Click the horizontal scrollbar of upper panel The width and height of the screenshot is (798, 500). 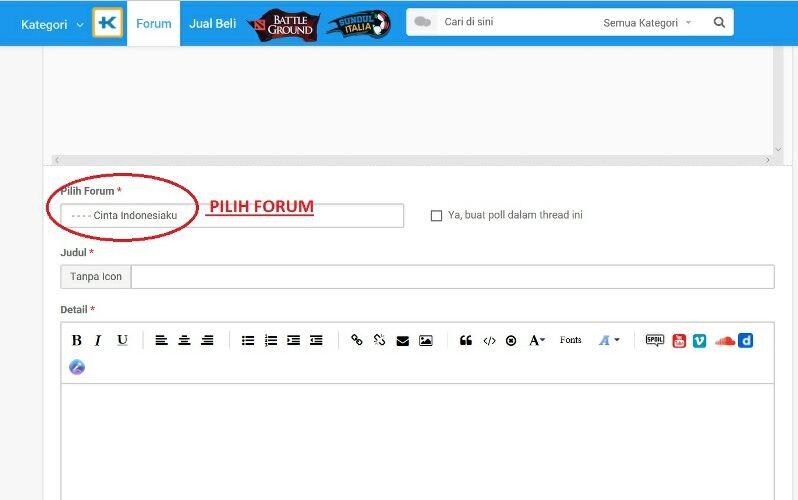(412, 160)
